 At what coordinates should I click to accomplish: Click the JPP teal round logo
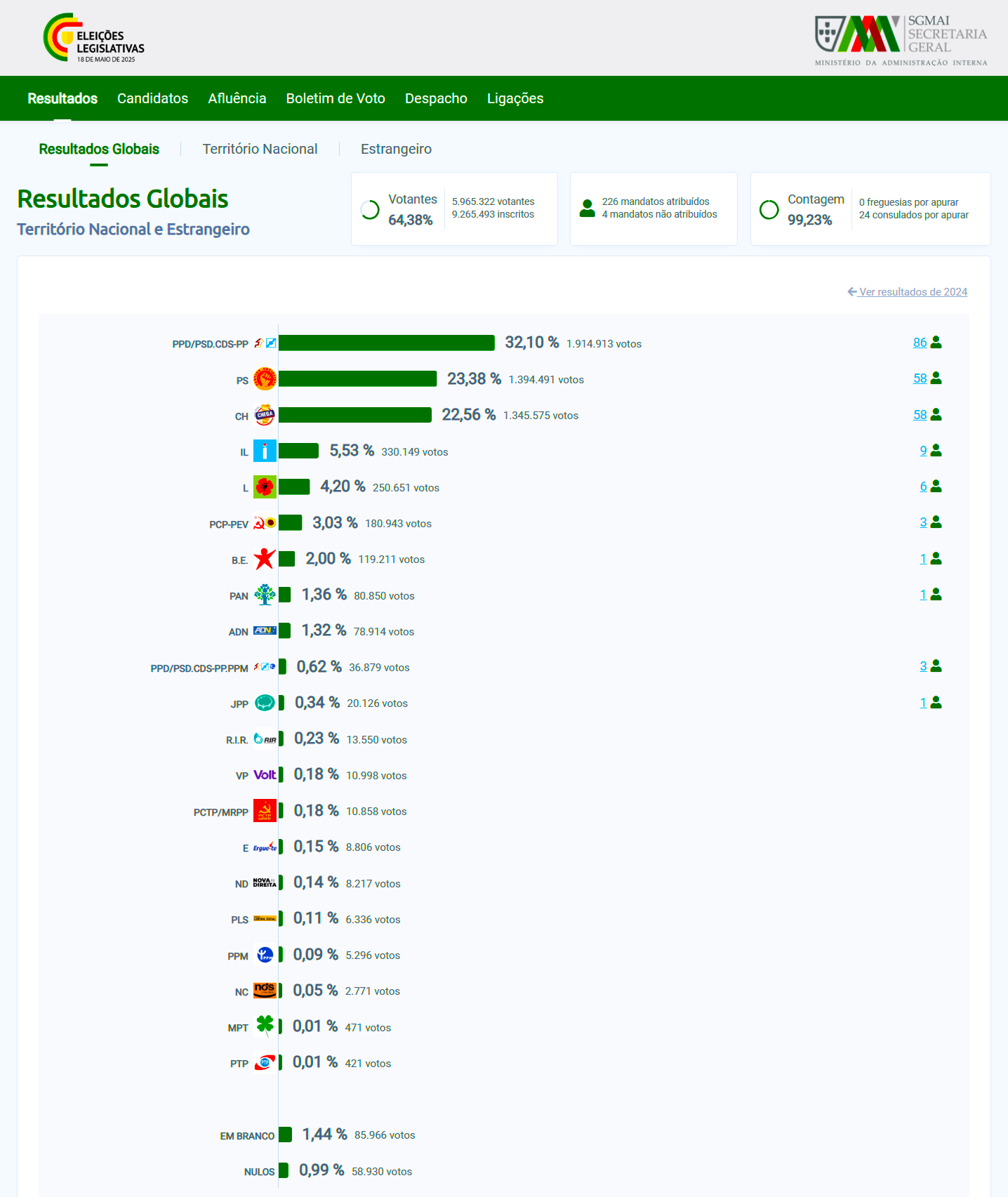click(265, 703)
